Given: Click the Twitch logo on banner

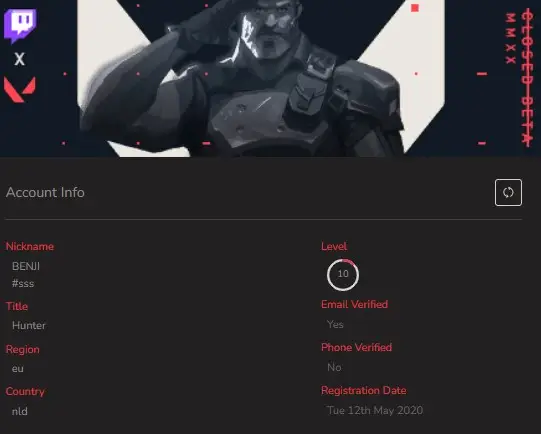Looking at the screenshot, I should (20, 26).
